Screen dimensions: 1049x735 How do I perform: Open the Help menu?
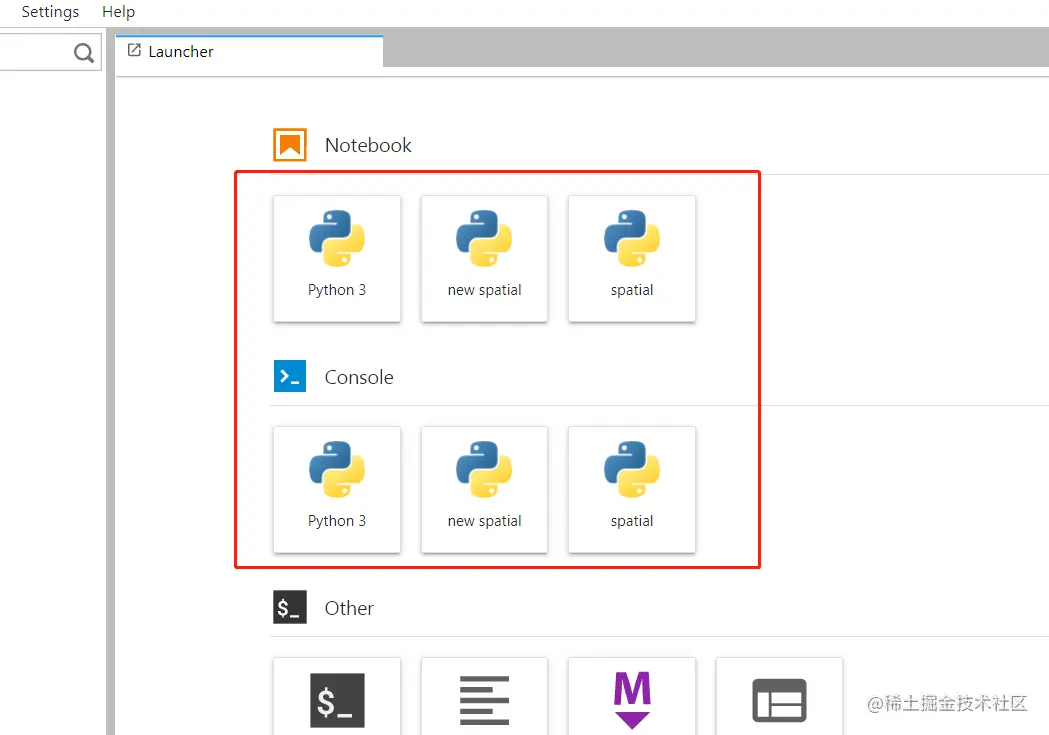[x=118, y=12]
